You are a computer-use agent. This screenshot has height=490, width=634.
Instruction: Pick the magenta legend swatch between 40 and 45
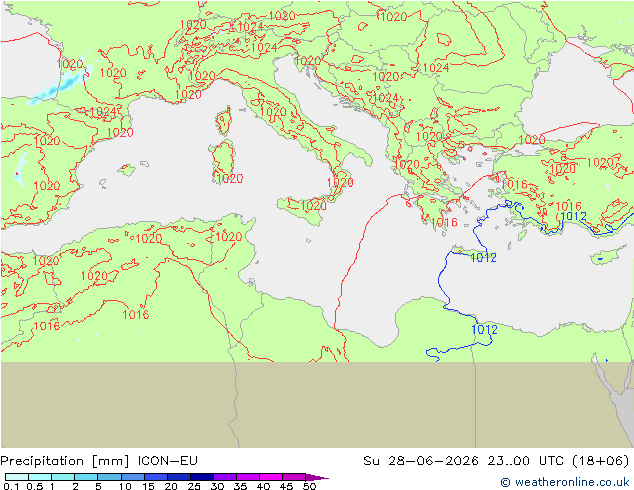click(271, 477)
